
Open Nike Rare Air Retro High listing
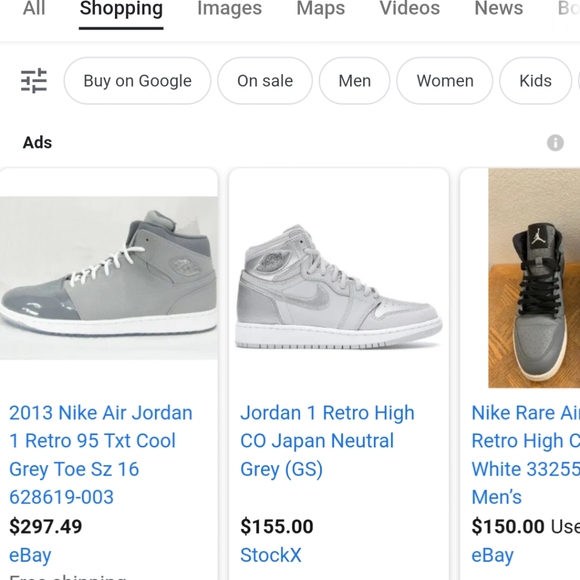[526, 455]
